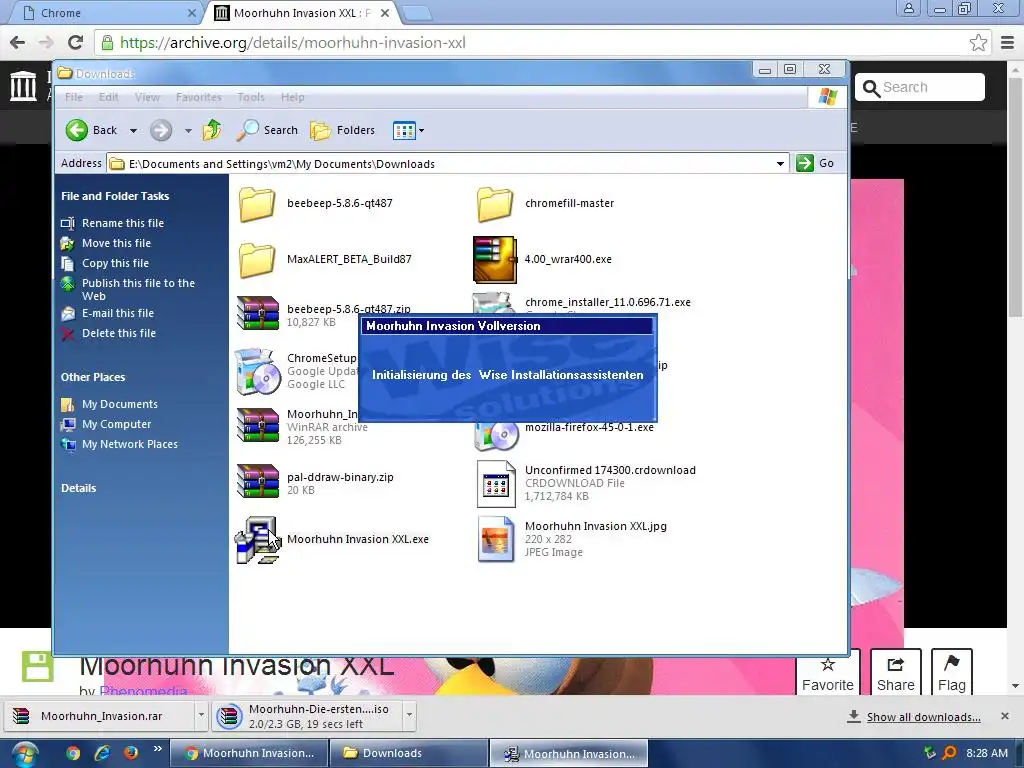Image resolution: width=1024 pixels, height=768 pixels.
Task: Open the Favorites menu in Downloads window
Action: 199,97
